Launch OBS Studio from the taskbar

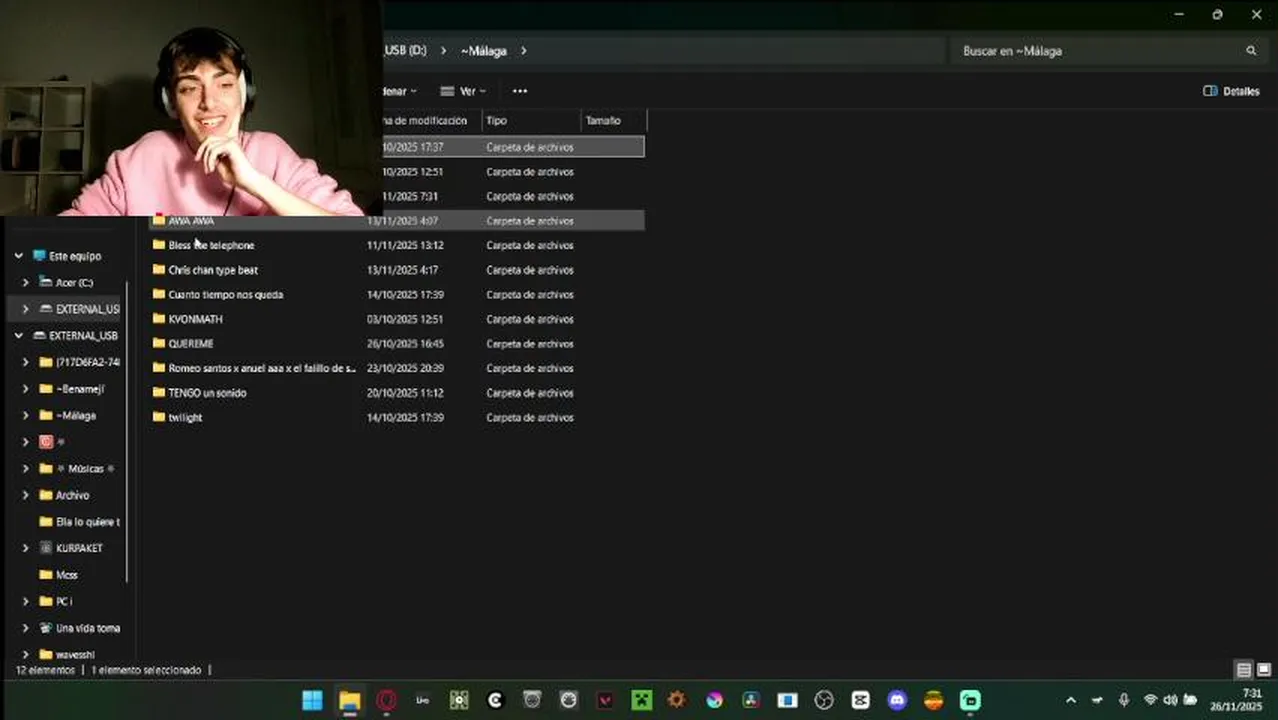tap(824, 700)
